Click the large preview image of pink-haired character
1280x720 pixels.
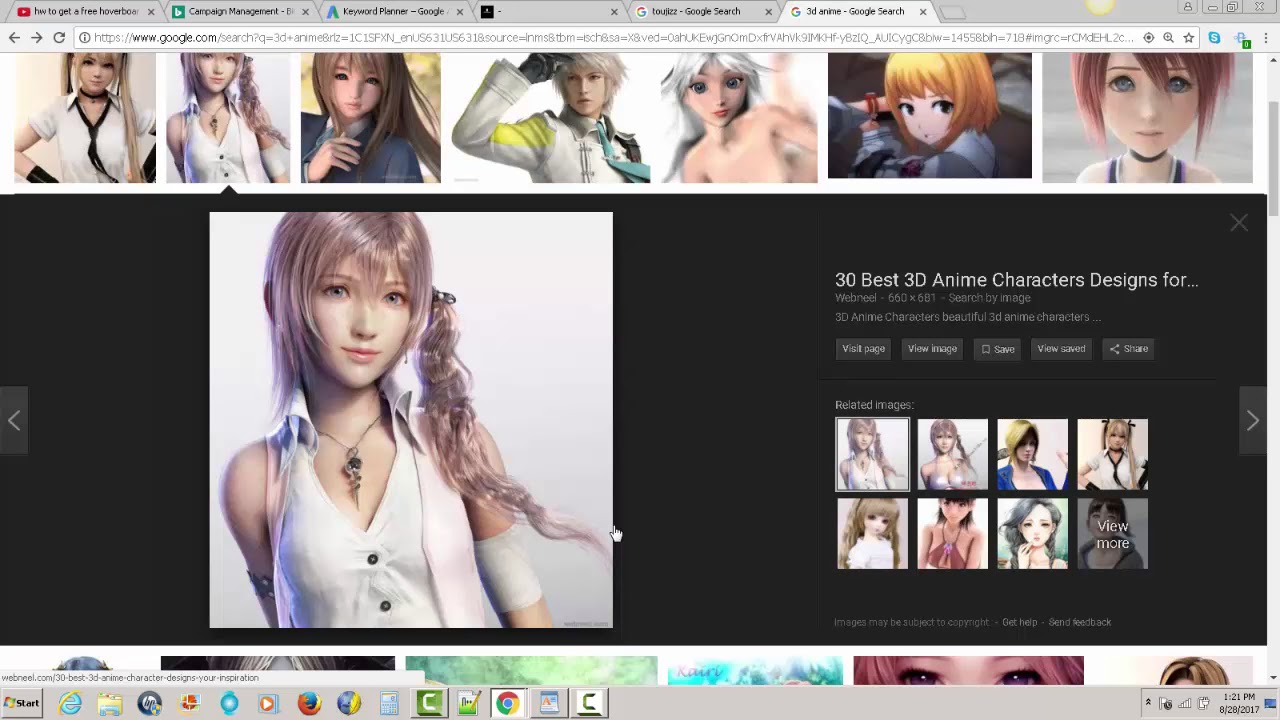point(411,420)
